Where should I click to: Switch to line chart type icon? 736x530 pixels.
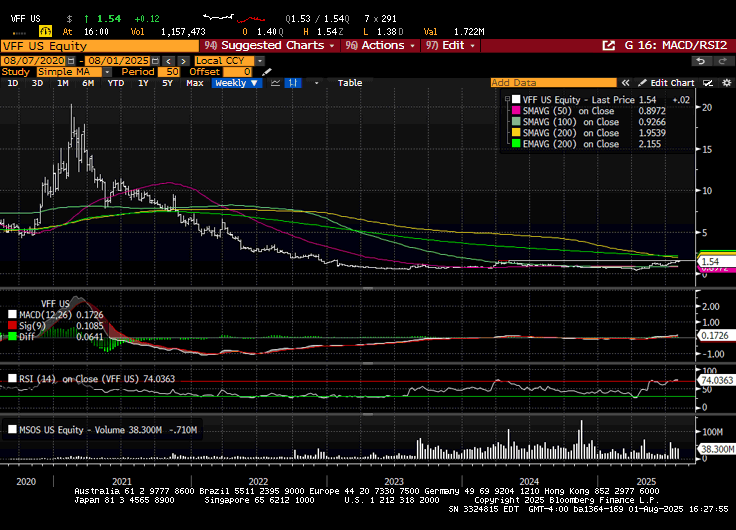(x=276, y=83)
